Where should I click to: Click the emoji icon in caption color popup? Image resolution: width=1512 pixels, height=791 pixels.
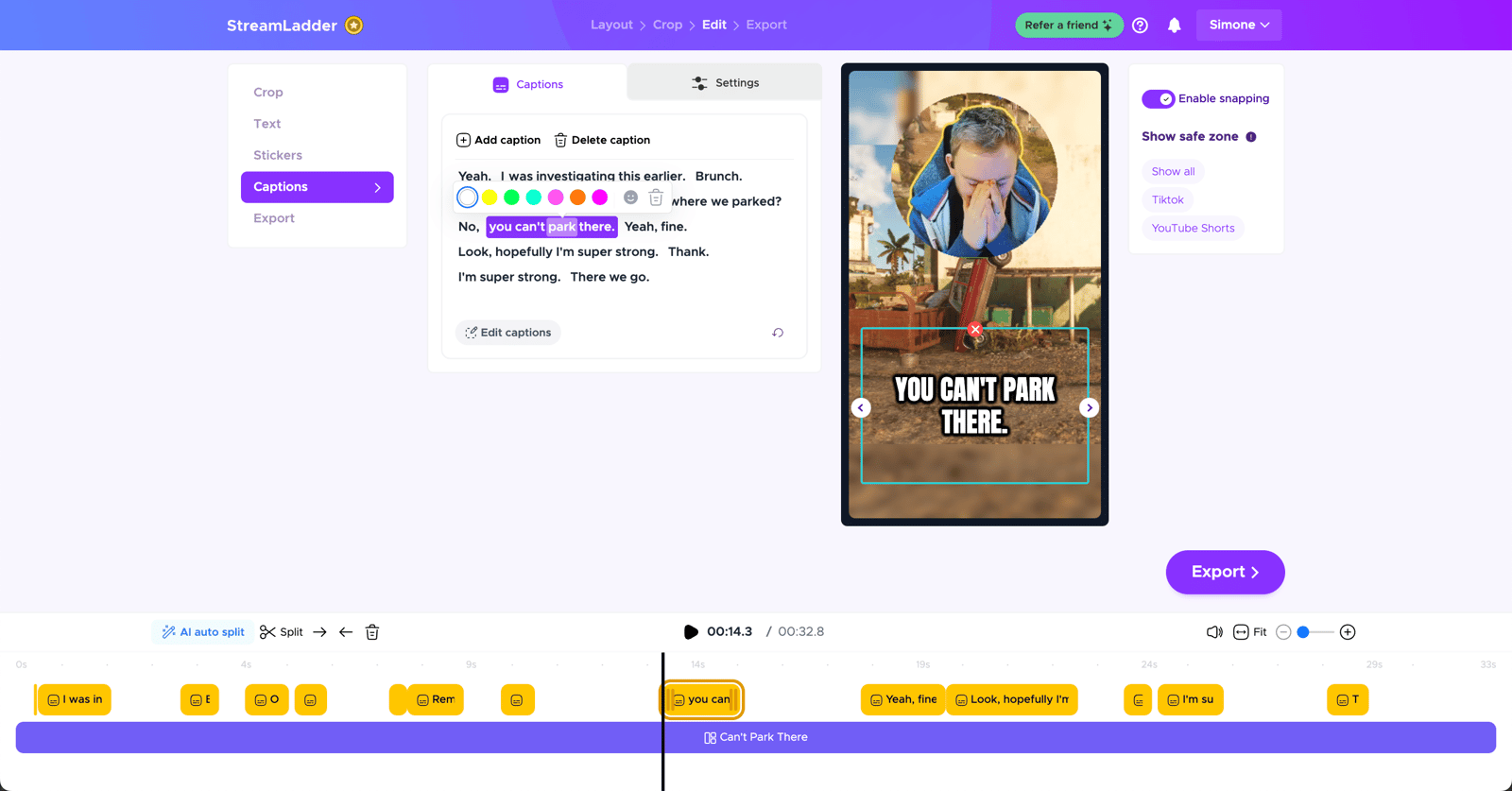(630, 198)
